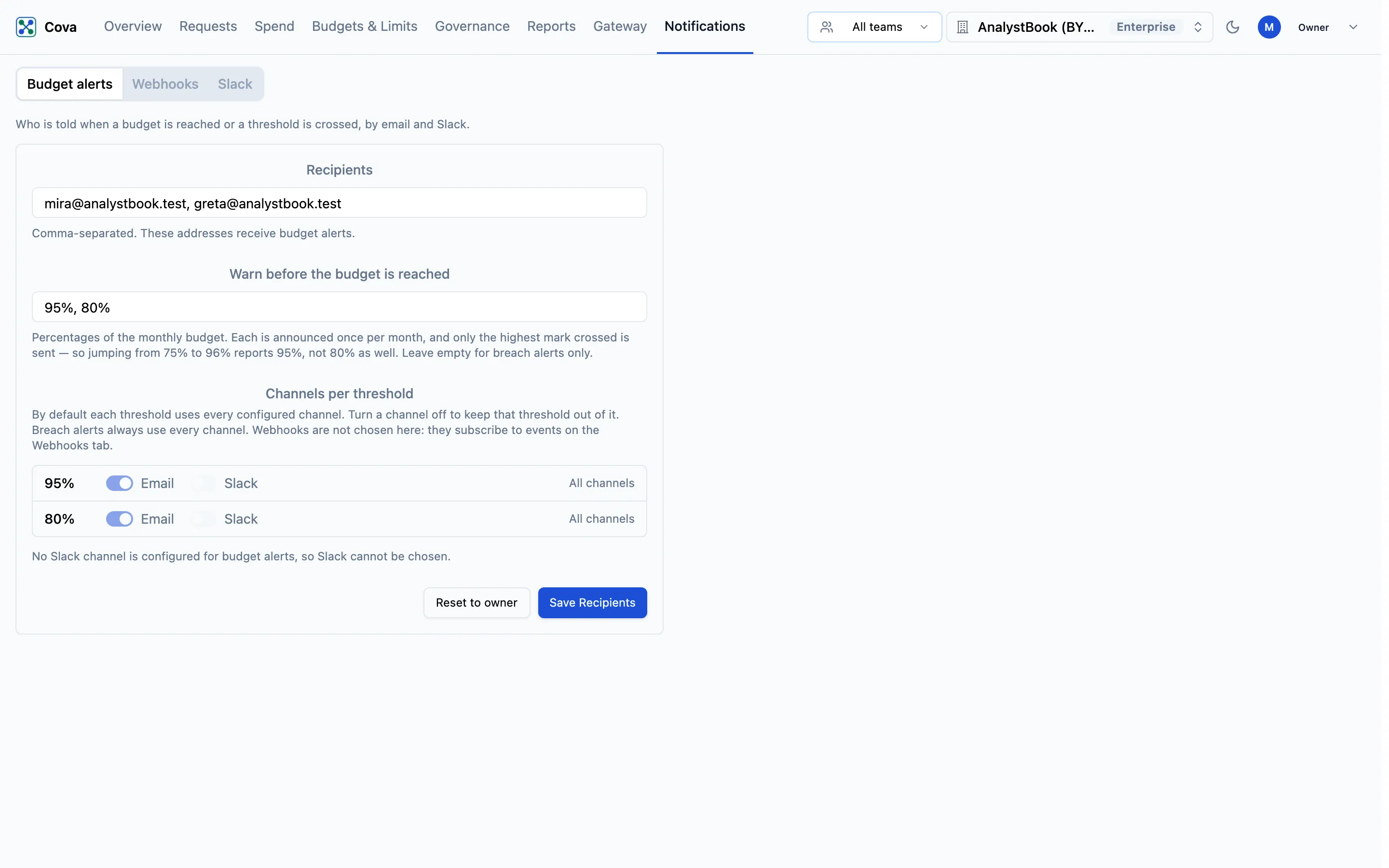Go to the Overview page
Viewport: 1389px width, 868px height.
pyautogui.click(x=133, y=27)
